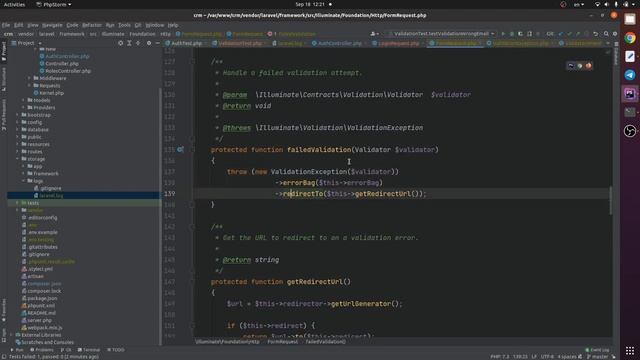640x360 pixels.
Task: Click the UTF-8 encoding in status bar
Action: (547, 357)
